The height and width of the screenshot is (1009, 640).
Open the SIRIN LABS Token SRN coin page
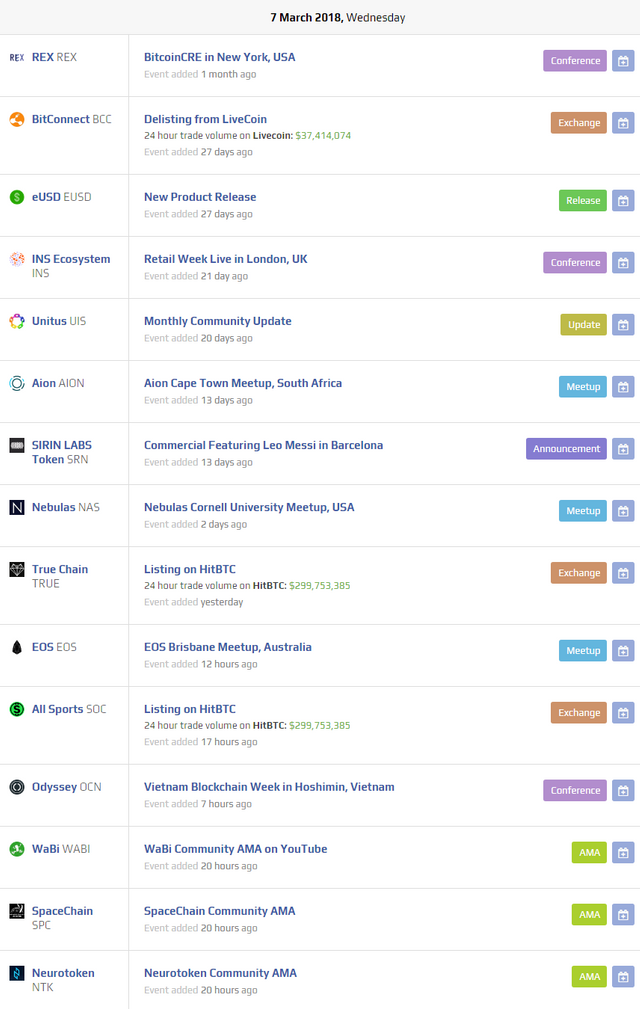(62, 452)
